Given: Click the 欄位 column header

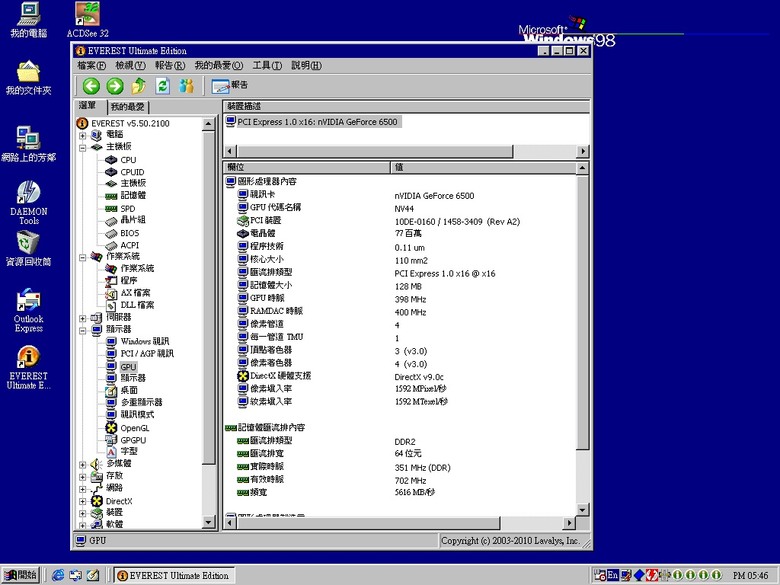Looking at the screenshot, I should (x=307, y=167).
